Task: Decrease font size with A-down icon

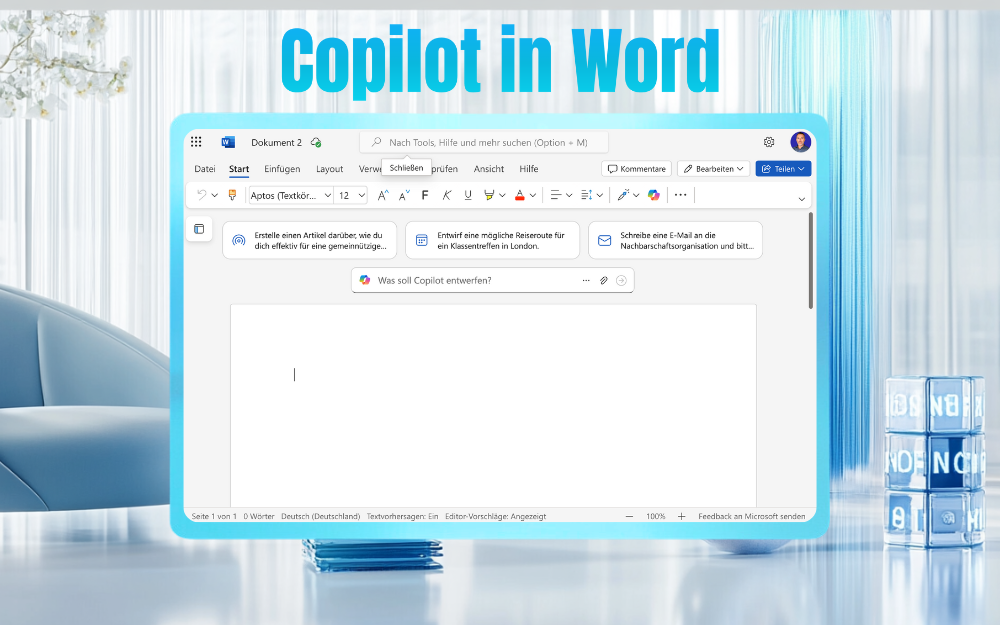Action: coord(404,195)
